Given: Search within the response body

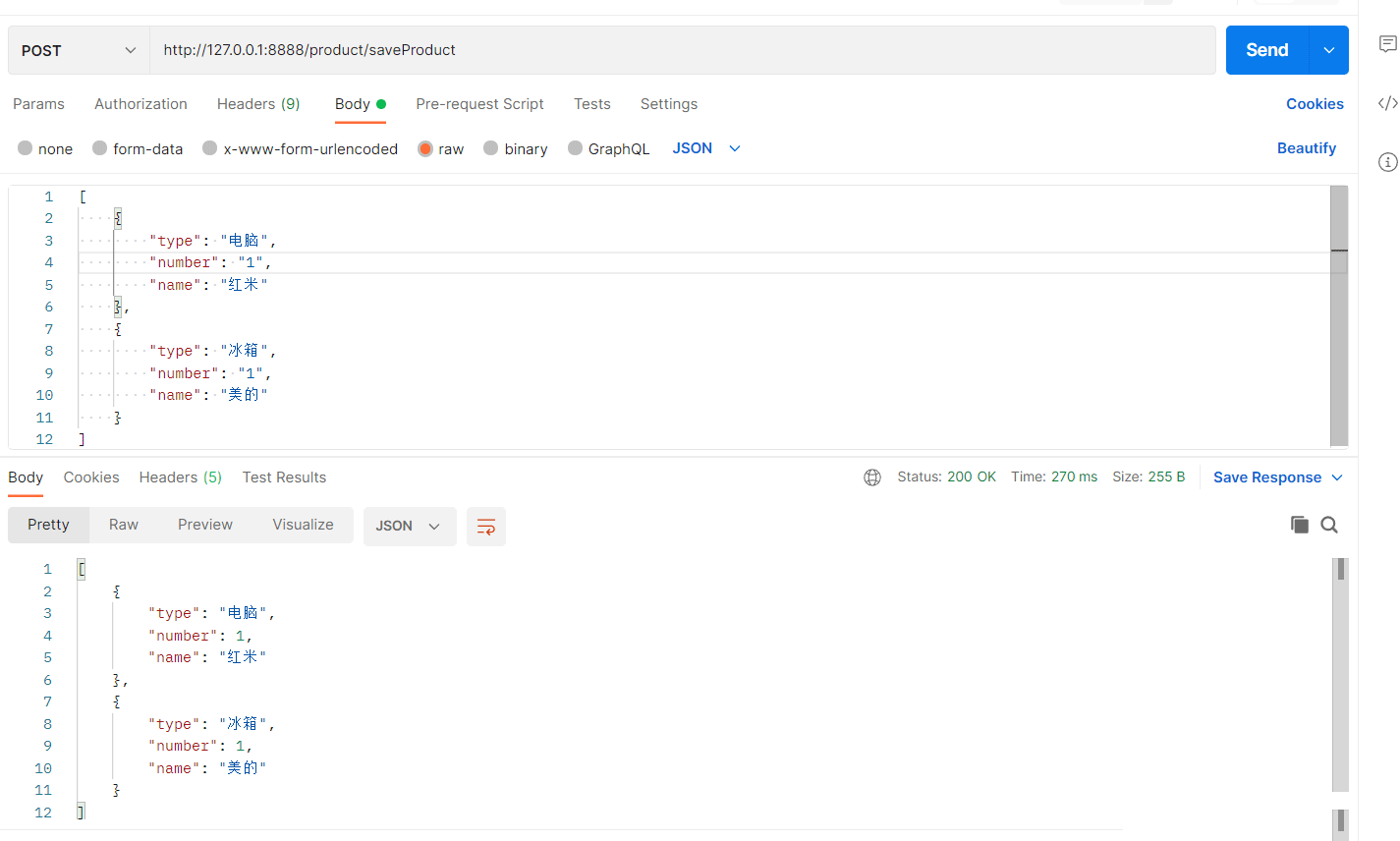Looking at the screenshot, I should click(x=1329, y=525).
